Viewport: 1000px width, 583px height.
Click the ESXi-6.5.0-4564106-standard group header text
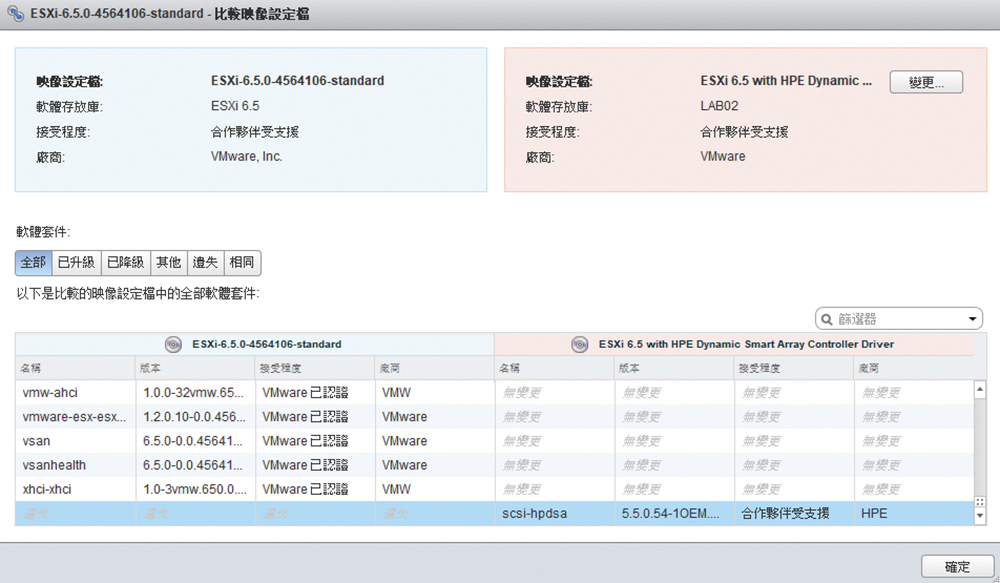click(x=267, y=344)
